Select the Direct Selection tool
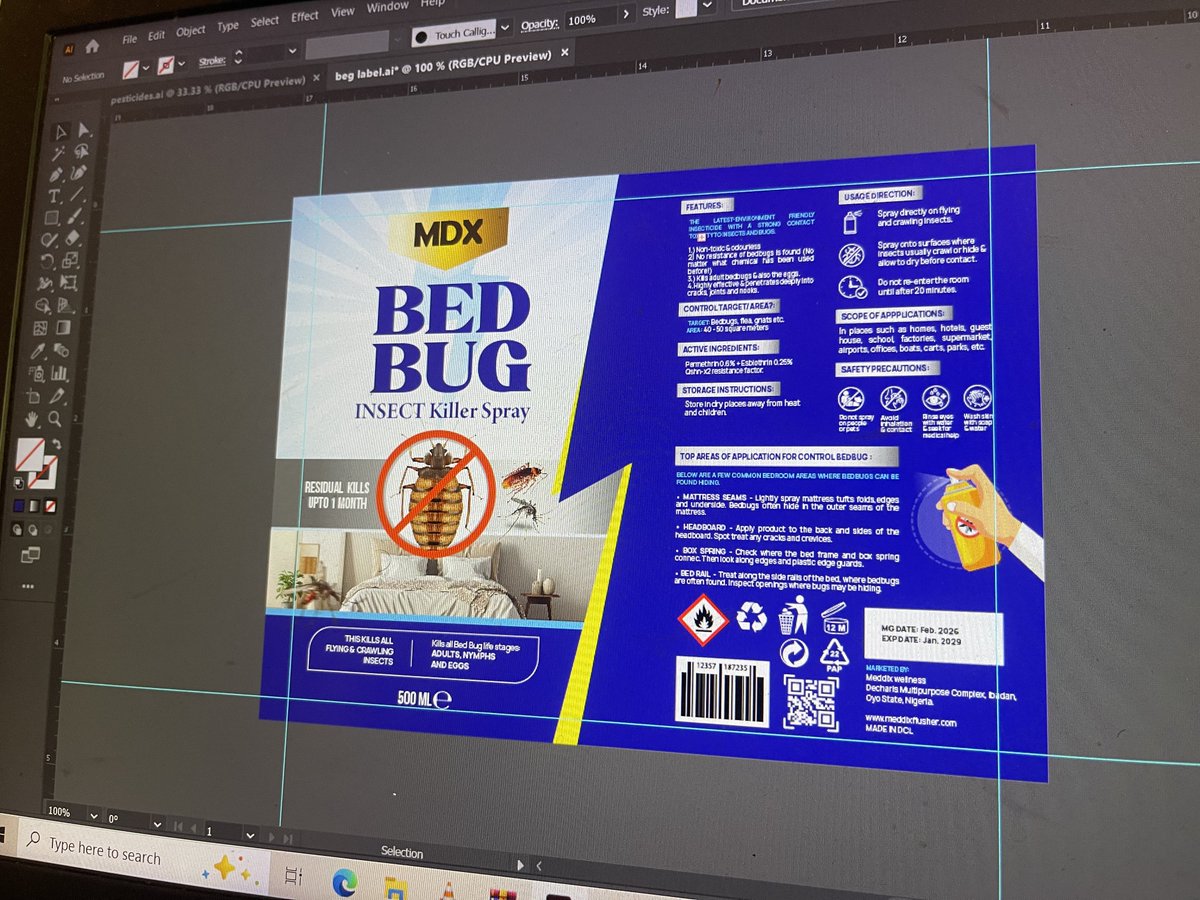This screenshot has height=900, width=1200. pyautogui.click(x=83, y=129)
